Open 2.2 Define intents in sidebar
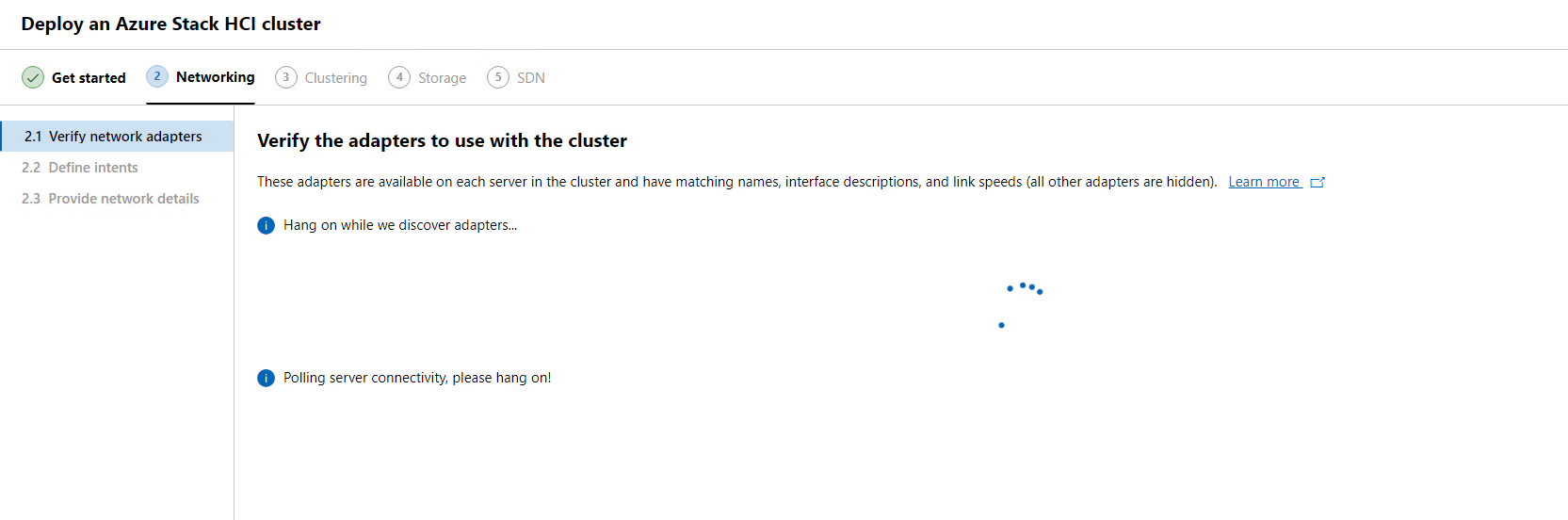1568x520 pixels. tap(92, 168)
